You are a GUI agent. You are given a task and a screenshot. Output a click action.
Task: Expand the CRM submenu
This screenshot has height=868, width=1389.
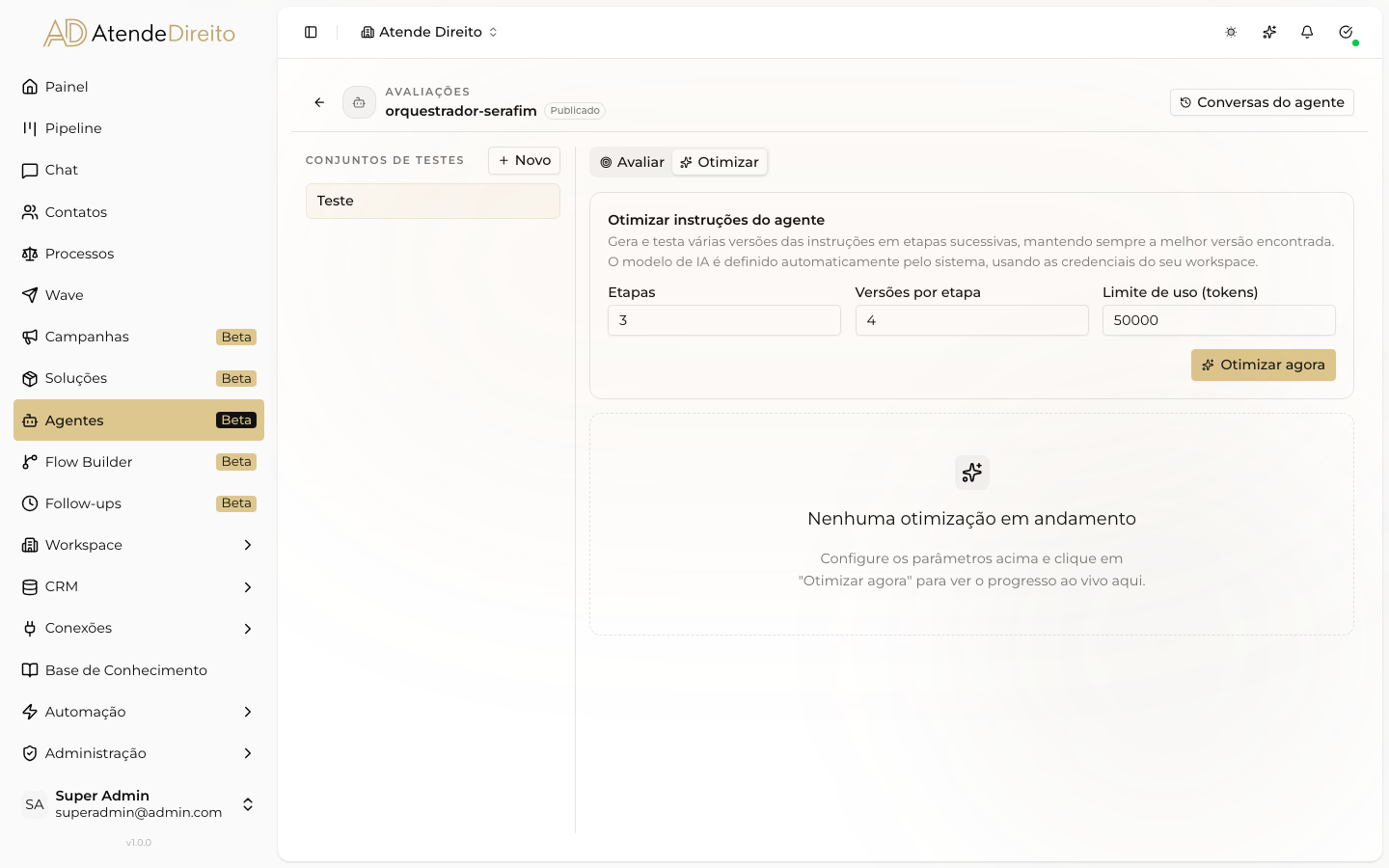point(139,586)
